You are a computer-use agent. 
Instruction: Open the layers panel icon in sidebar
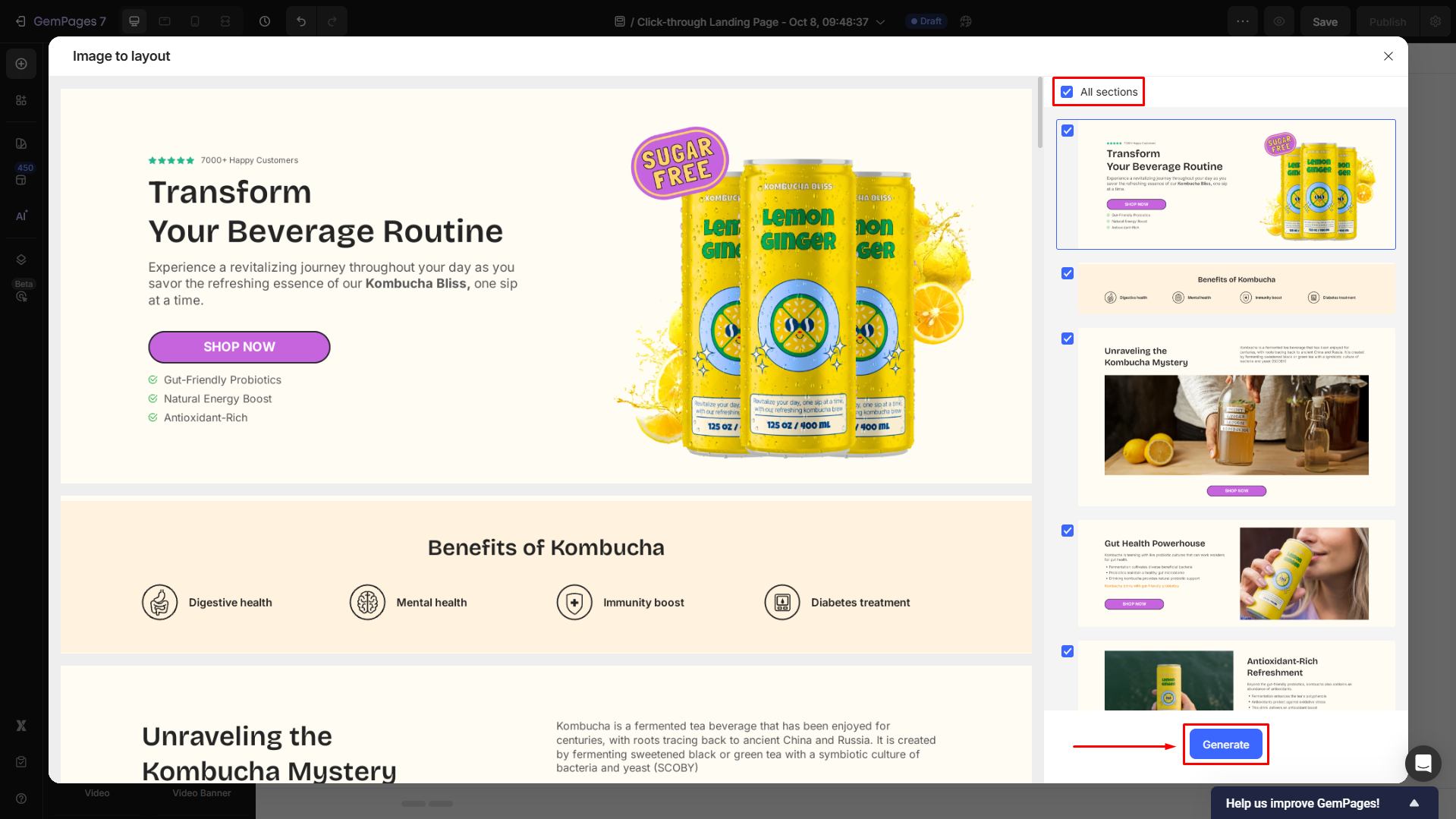click(x=21, y=260)
